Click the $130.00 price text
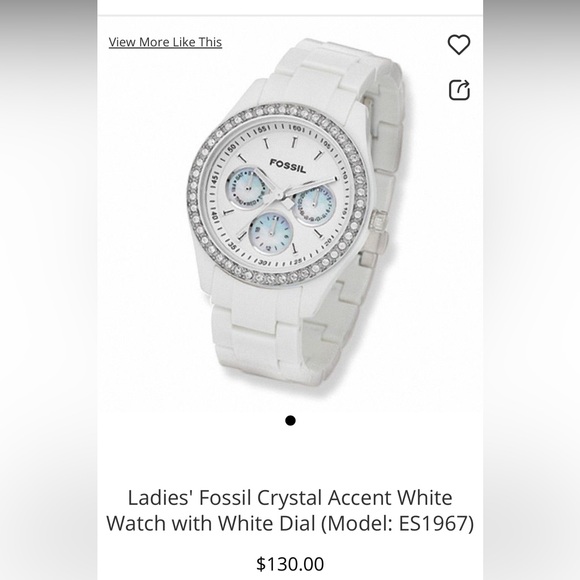This screenshot has height=580, width=580. point(290,564)
